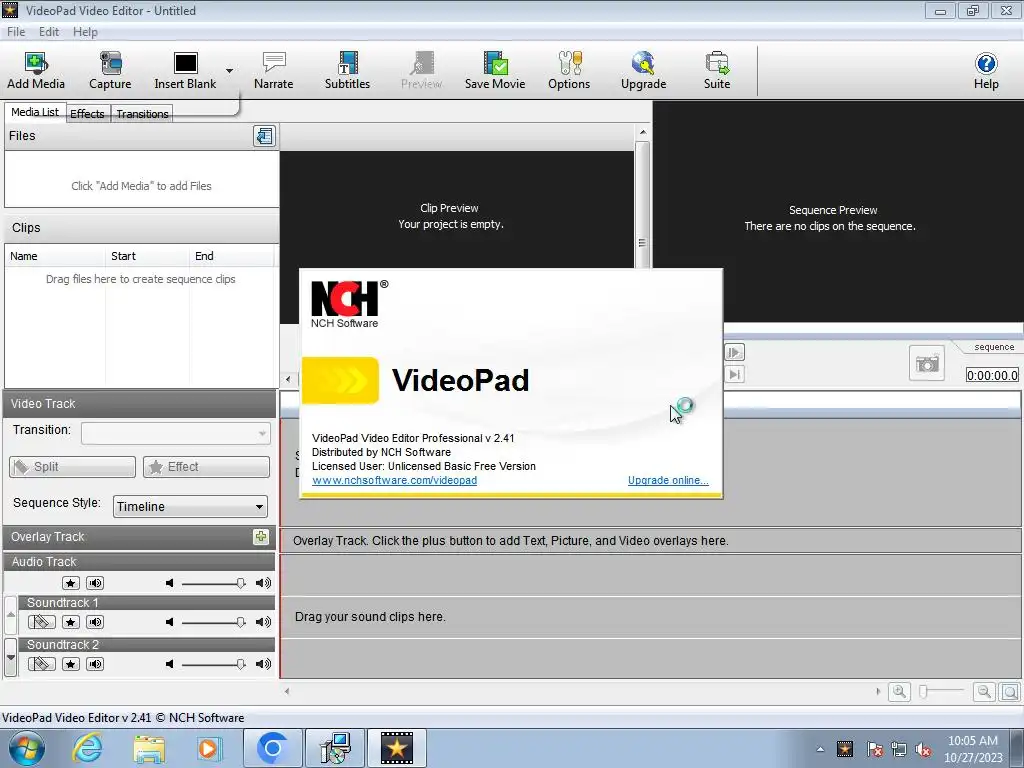Switch to the Effects tab
Screen dimensions: 1024x768
coord(87,114)
